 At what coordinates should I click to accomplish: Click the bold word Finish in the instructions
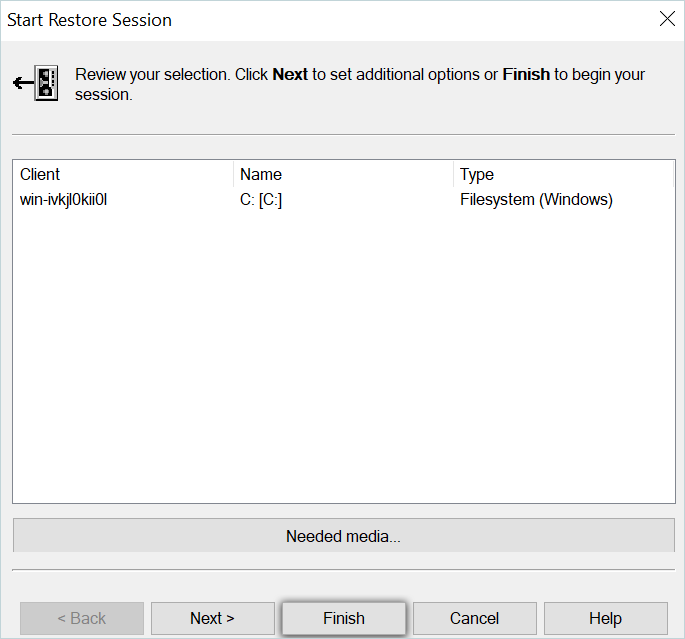click(526, 75)
